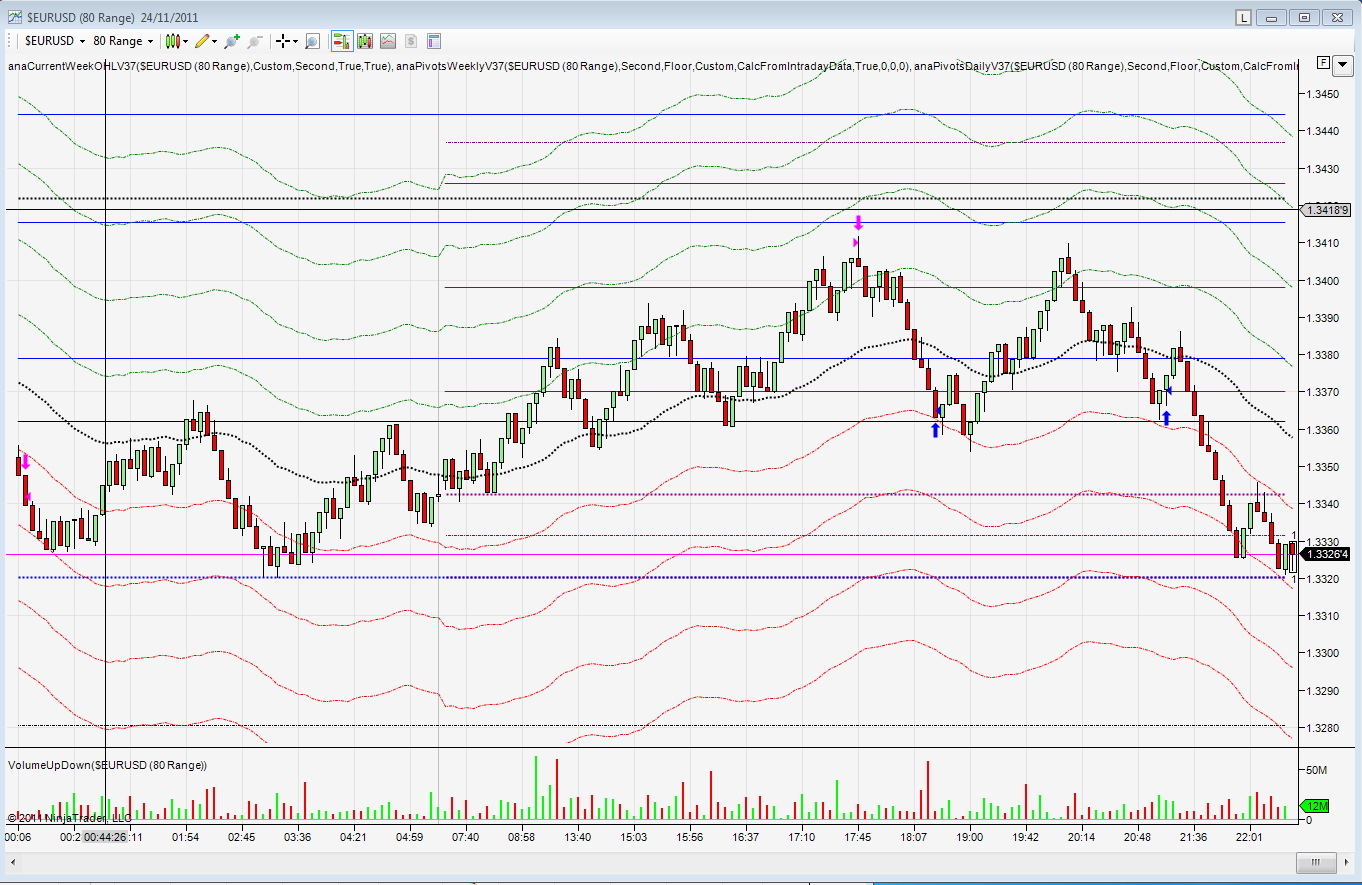Screen dimensions: 1362x885
Task: Select the pencil drawing tools icon
Action: point(202,41)
